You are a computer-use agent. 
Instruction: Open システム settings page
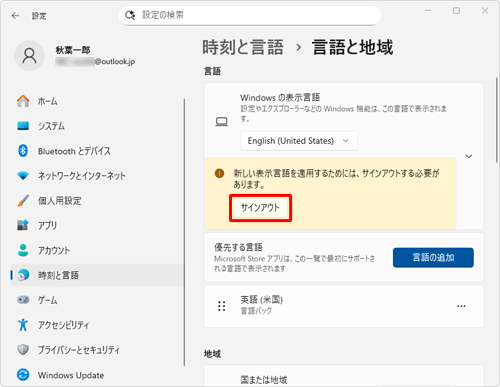pos(97,126)
